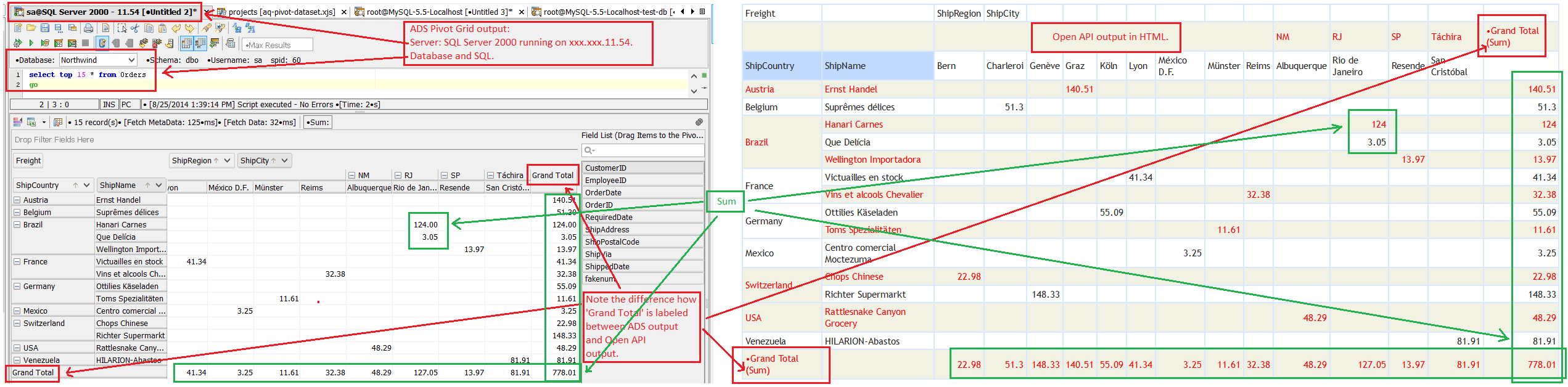The image size is (1568, 387).
Task: Click the rectangular selection tool icon
Action: pos(122,28)
